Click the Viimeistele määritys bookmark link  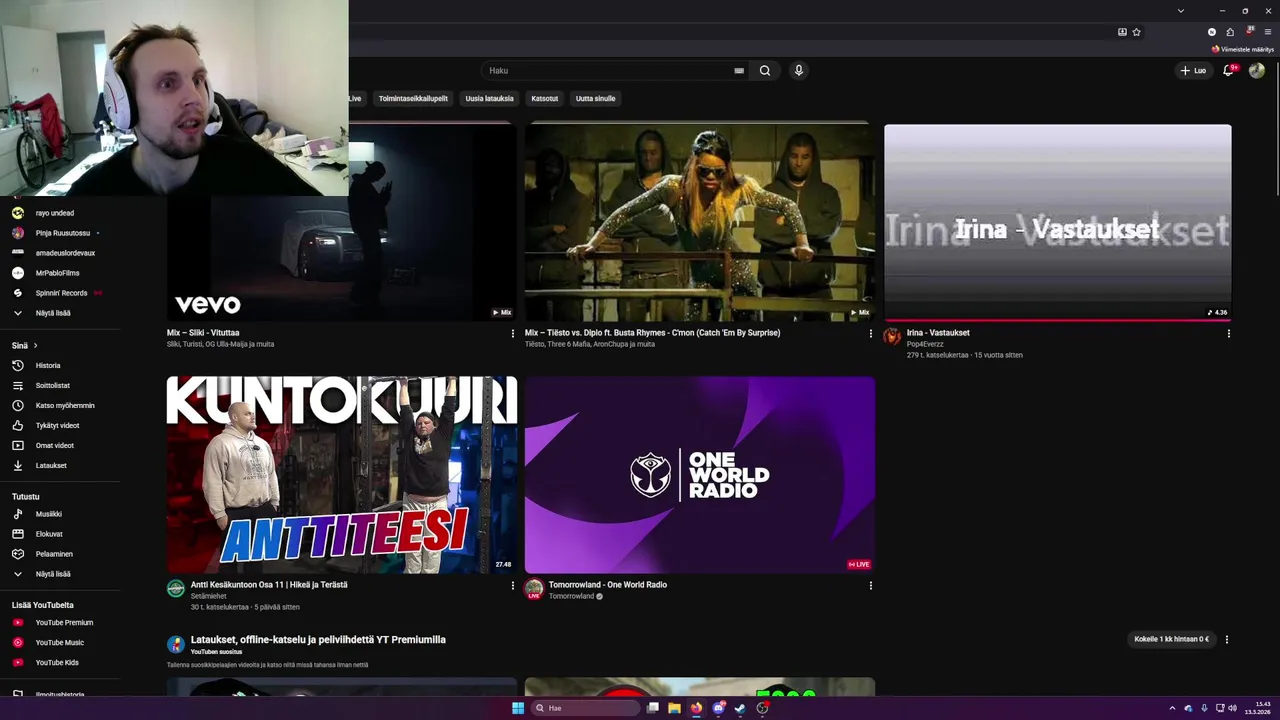(x=1243, y=49)
